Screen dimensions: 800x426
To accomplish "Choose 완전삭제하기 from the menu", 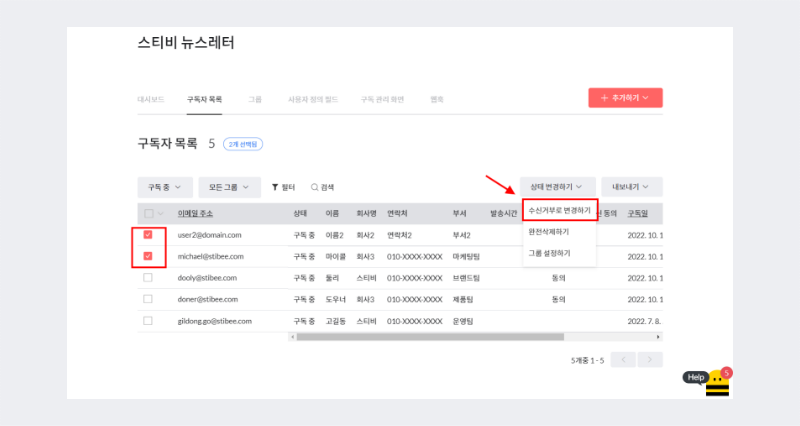I will pyautogui.click(x=549, y=232).
